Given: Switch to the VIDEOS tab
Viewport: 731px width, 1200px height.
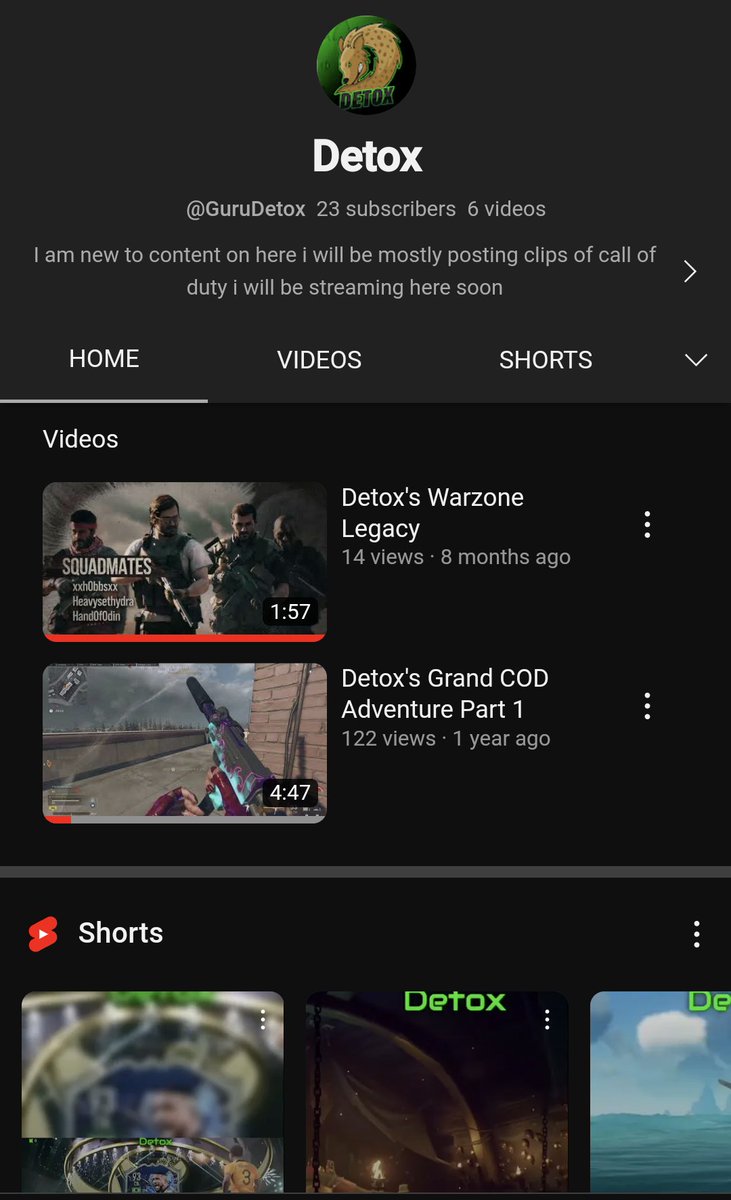Looking at the screenshot, I should click(x=319, y=360).
